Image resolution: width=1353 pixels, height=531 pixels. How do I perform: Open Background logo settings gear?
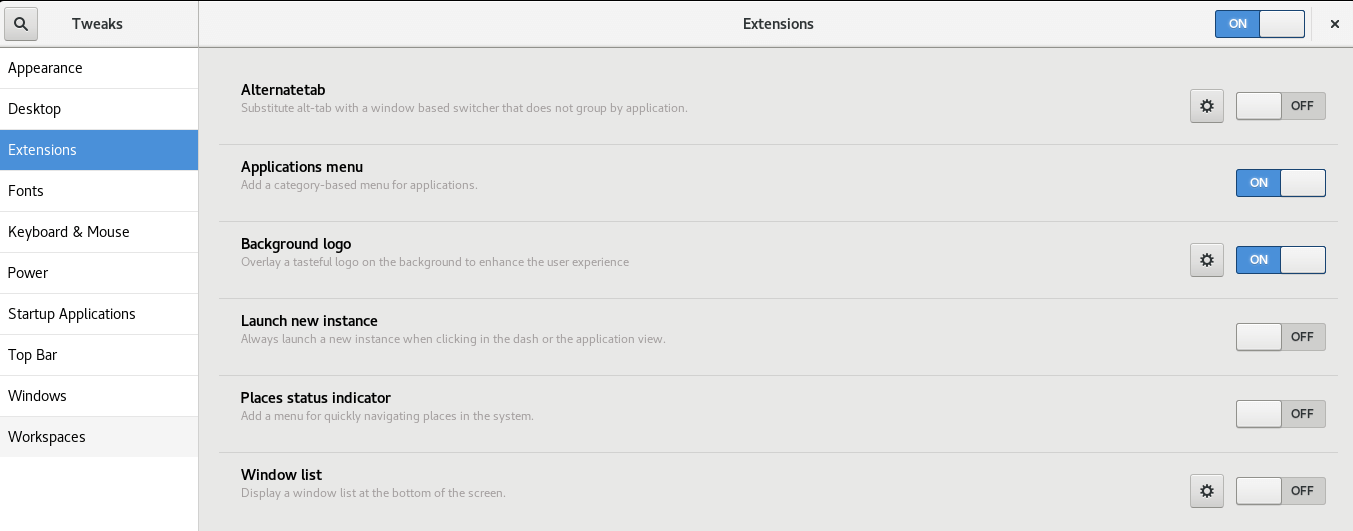[x=1207, y=260]
